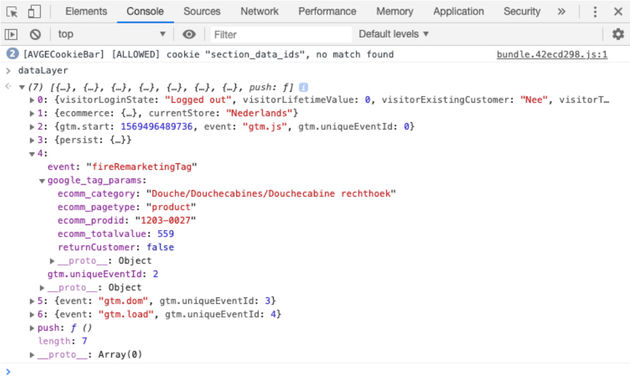Expand the push function entry

tap(32, 328)
